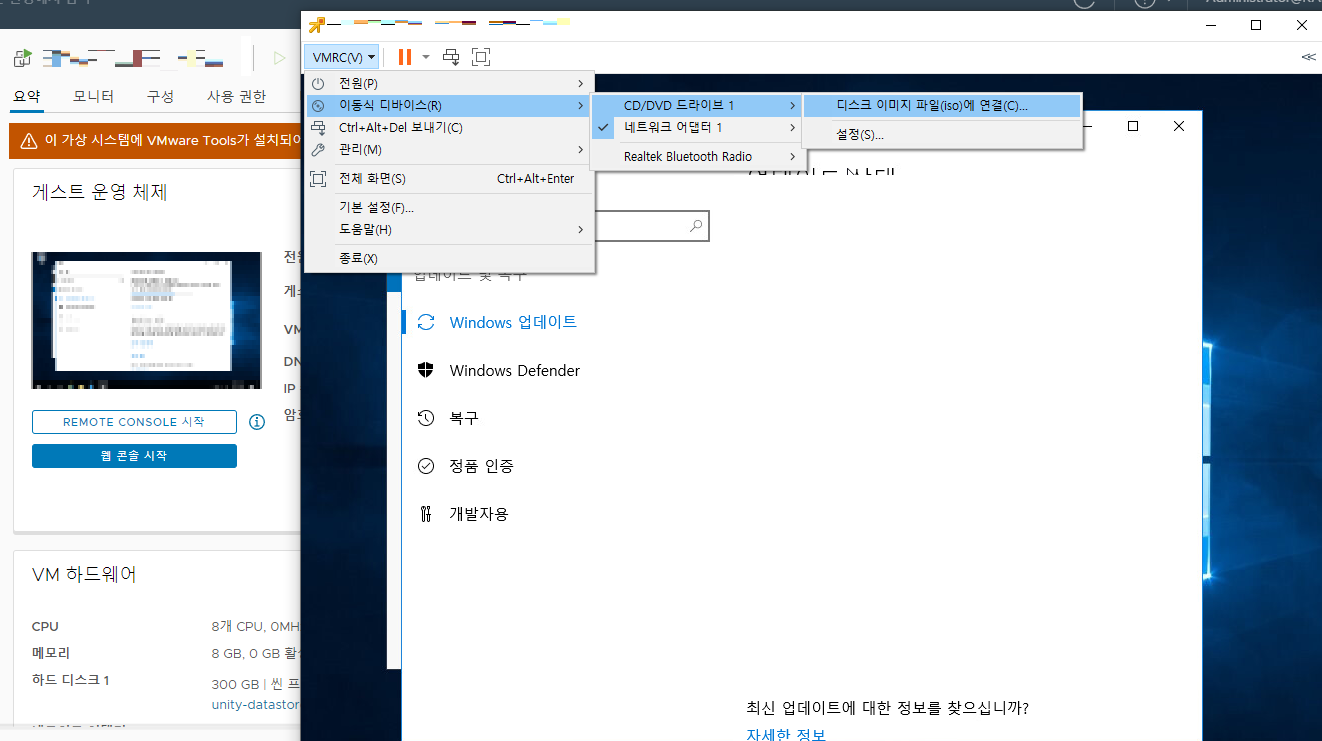The image size is (1322, 741).
Task: Collapse toolbar with the double chevron icon
Action: (1308, 57)
